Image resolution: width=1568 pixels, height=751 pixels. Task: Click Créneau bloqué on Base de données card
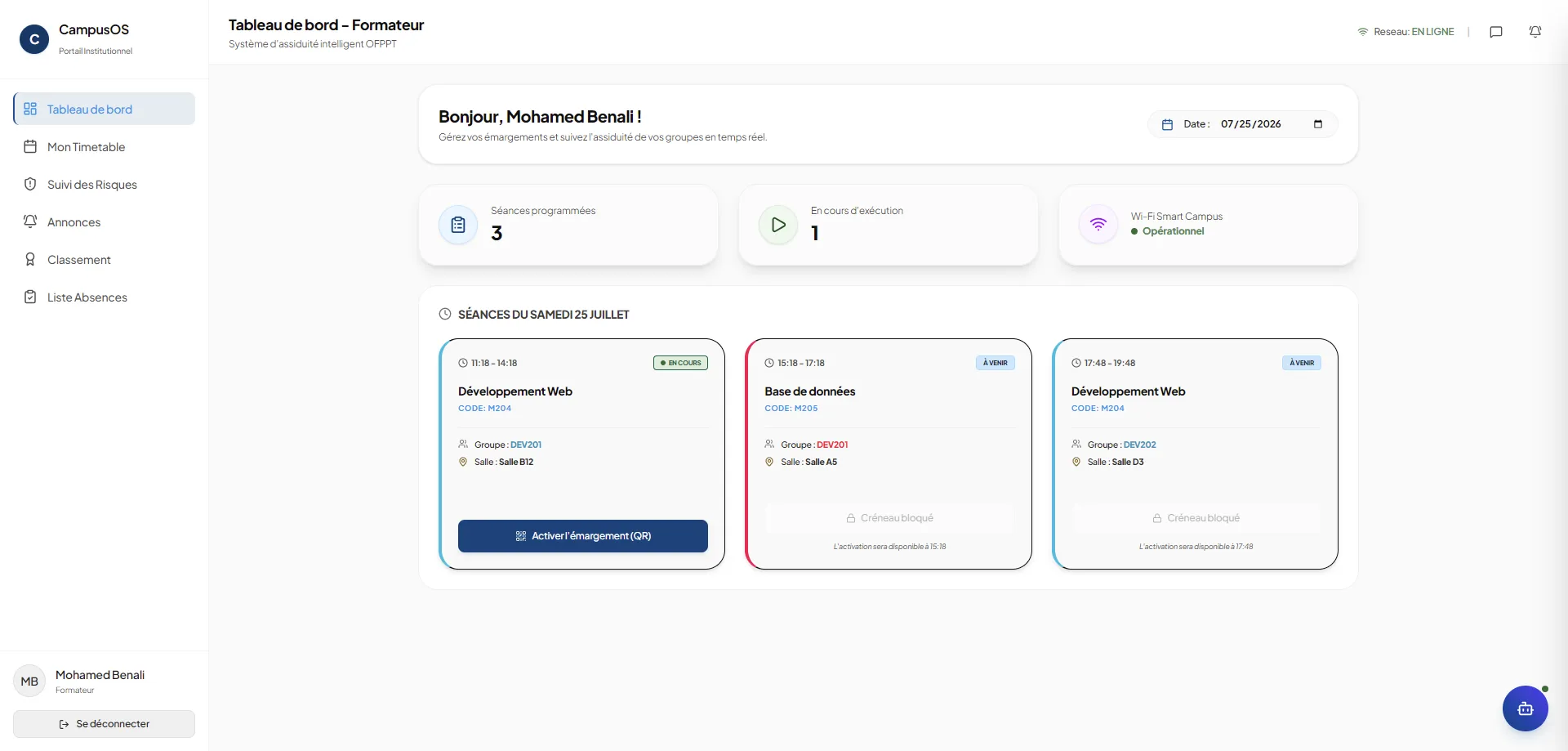pyautogui.click(x=889, y=518)
